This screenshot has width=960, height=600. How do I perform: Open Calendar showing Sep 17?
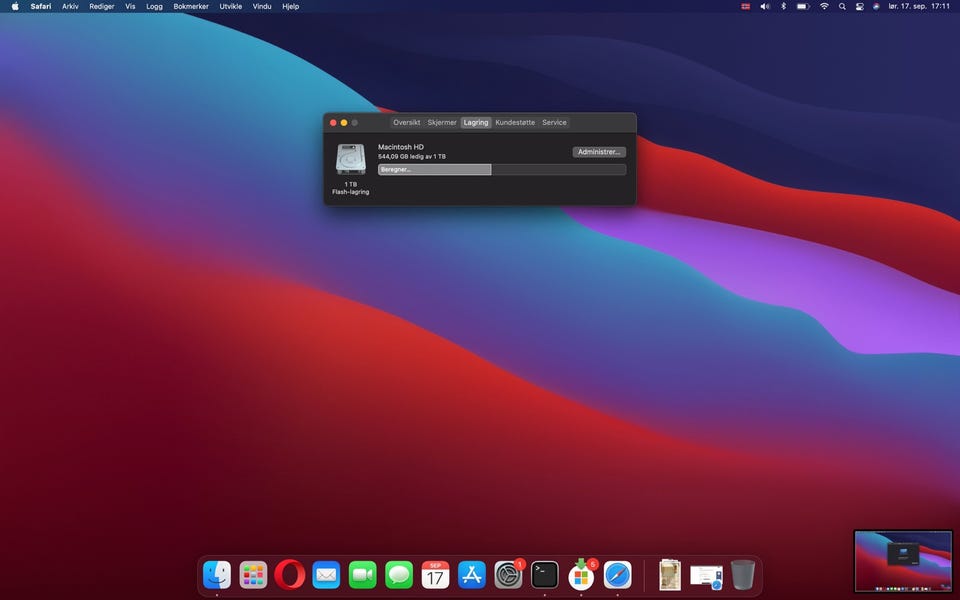tap(435, 574)
